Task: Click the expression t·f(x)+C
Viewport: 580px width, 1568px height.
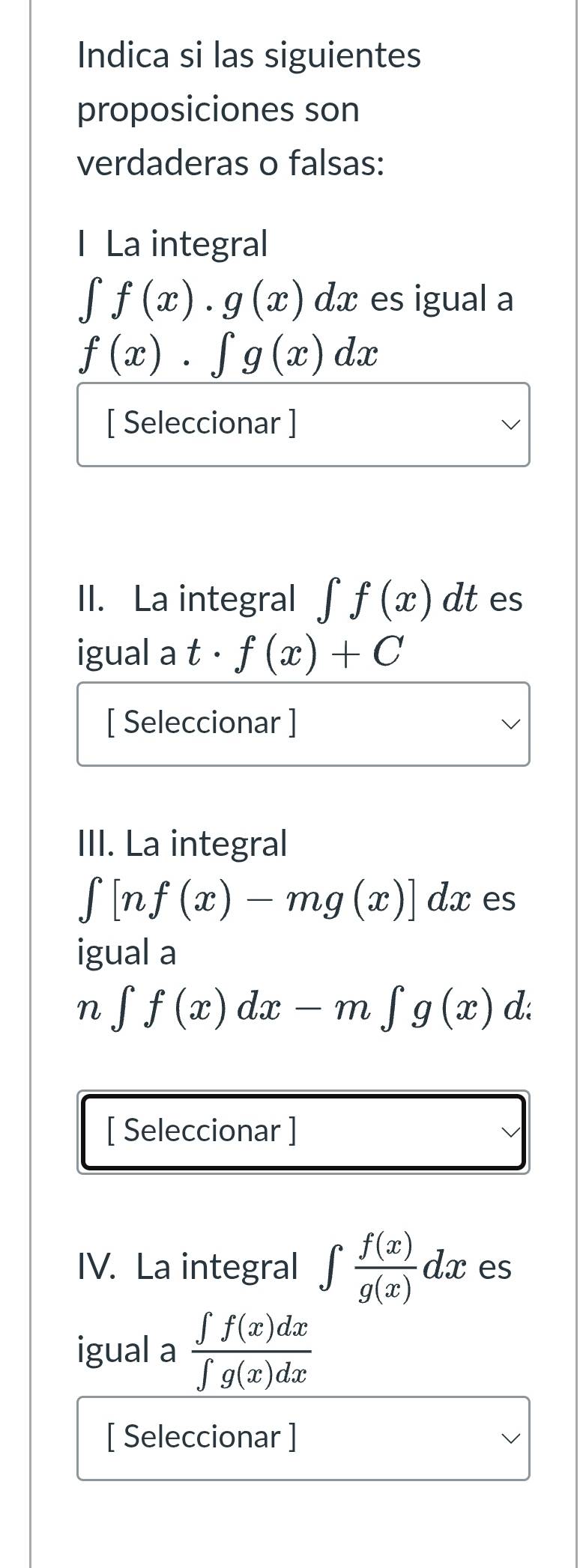Action: point(295,652)
